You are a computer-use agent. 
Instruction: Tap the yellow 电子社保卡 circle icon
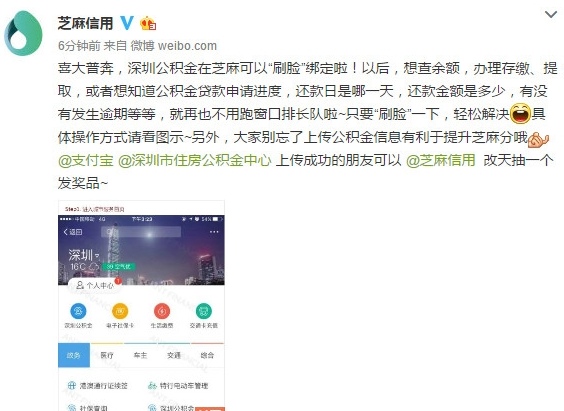pyautogui.click(x=120, y=311)
